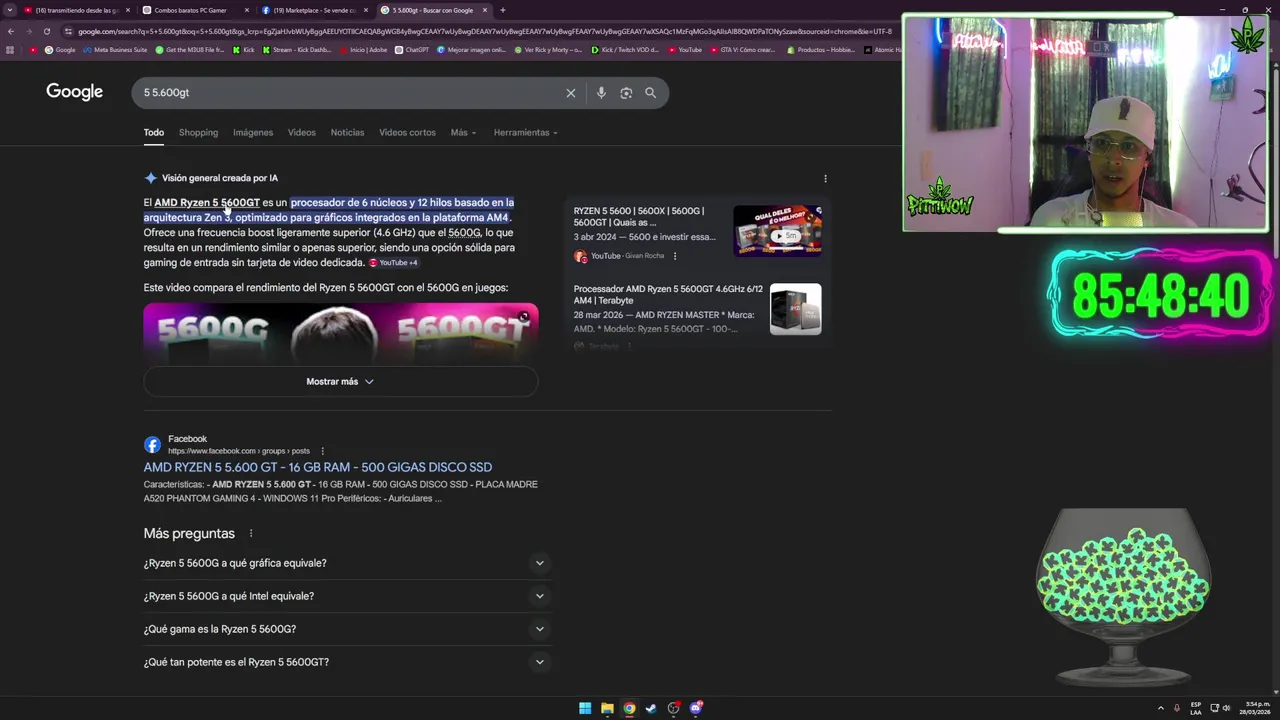Open options on the Givan Rocha video card
This screenshot has height=720, width=1280.
675,256
